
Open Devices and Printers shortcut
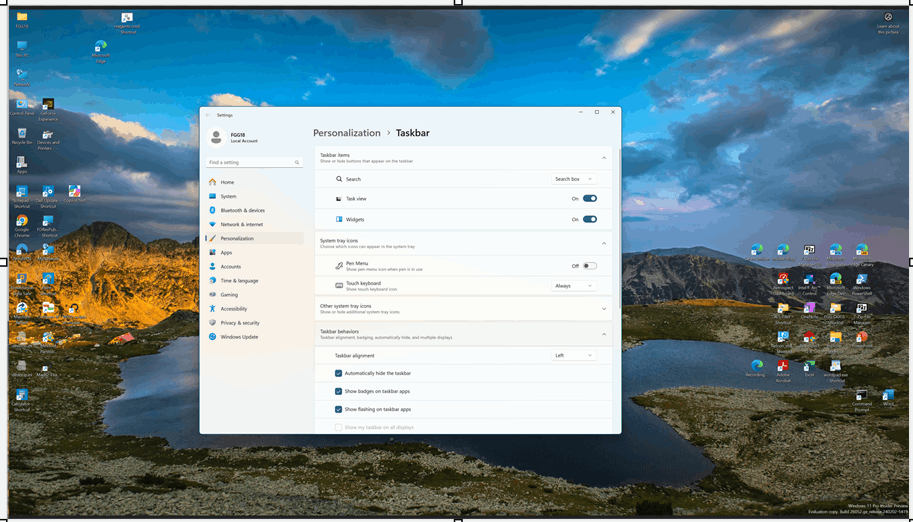click(x=48, y=138)
